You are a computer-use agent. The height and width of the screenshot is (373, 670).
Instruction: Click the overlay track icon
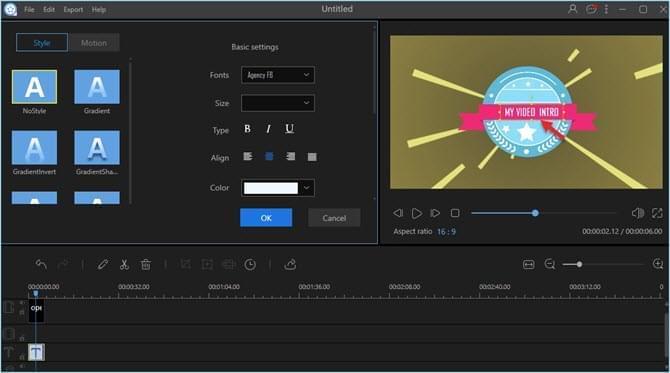[8, 333]
